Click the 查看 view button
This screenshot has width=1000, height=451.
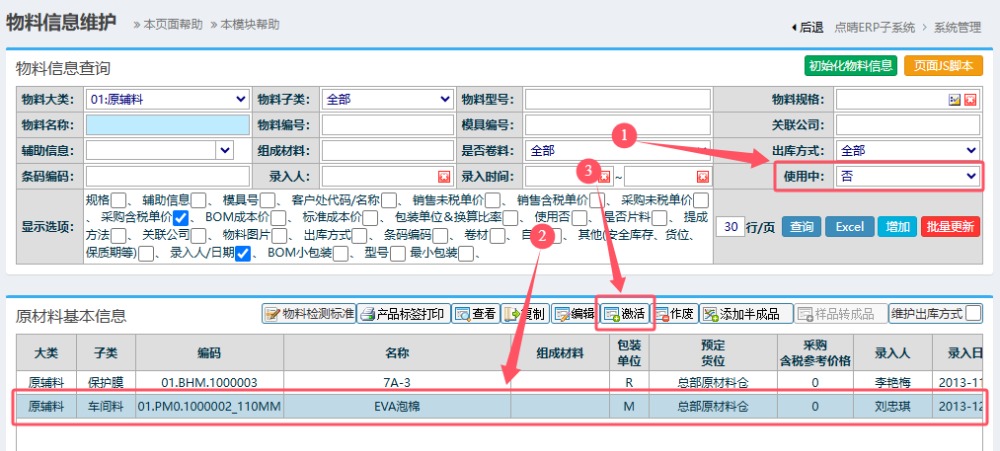[475, 314]
